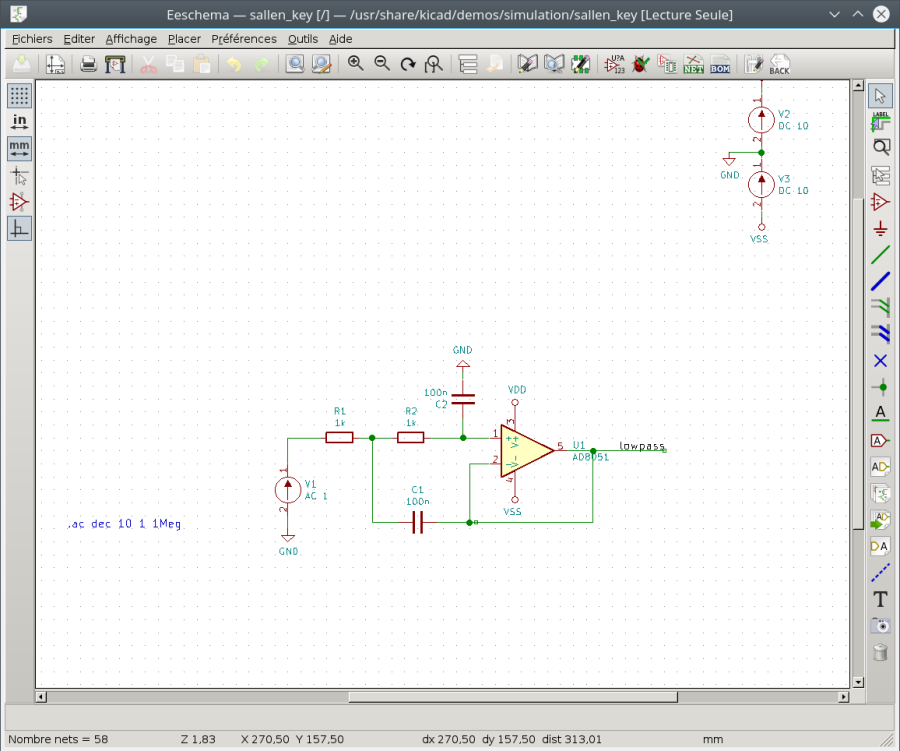The image size is (900, 751).
Task: Open the Préférences menu
Action: (x=244, y=38)
